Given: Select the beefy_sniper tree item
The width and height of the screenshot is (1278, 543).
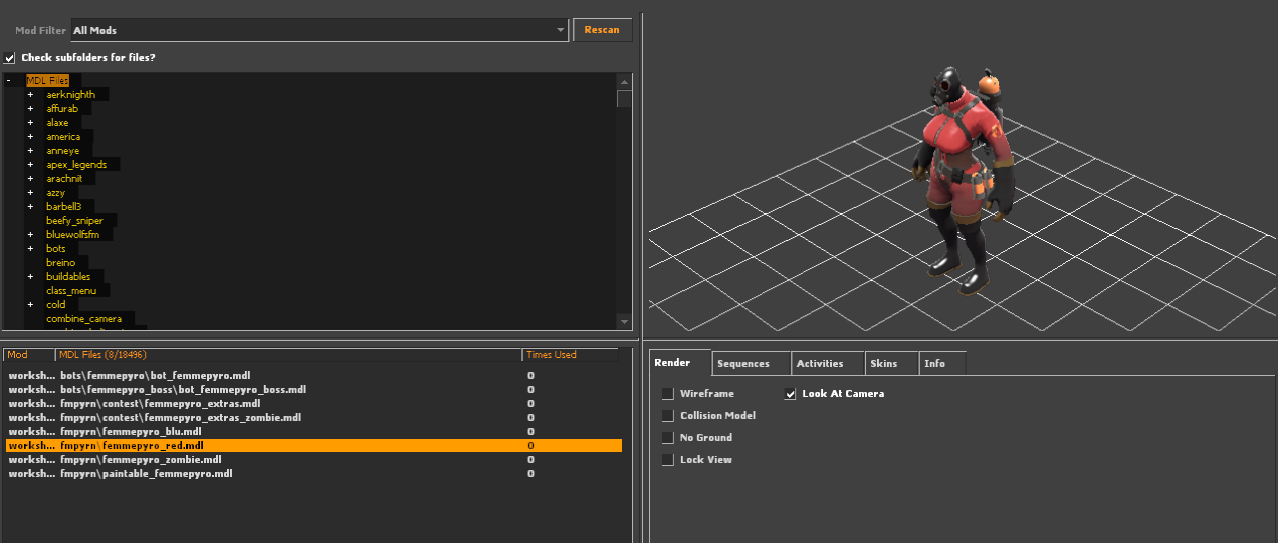Looking at the screenshot, I should (74, 220).
